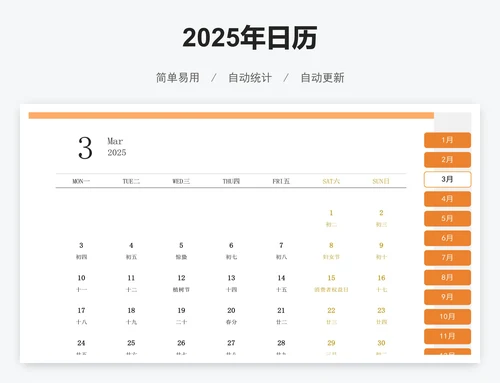
Task: Click the MON一 column header
Action: click(x=81, y=181)
